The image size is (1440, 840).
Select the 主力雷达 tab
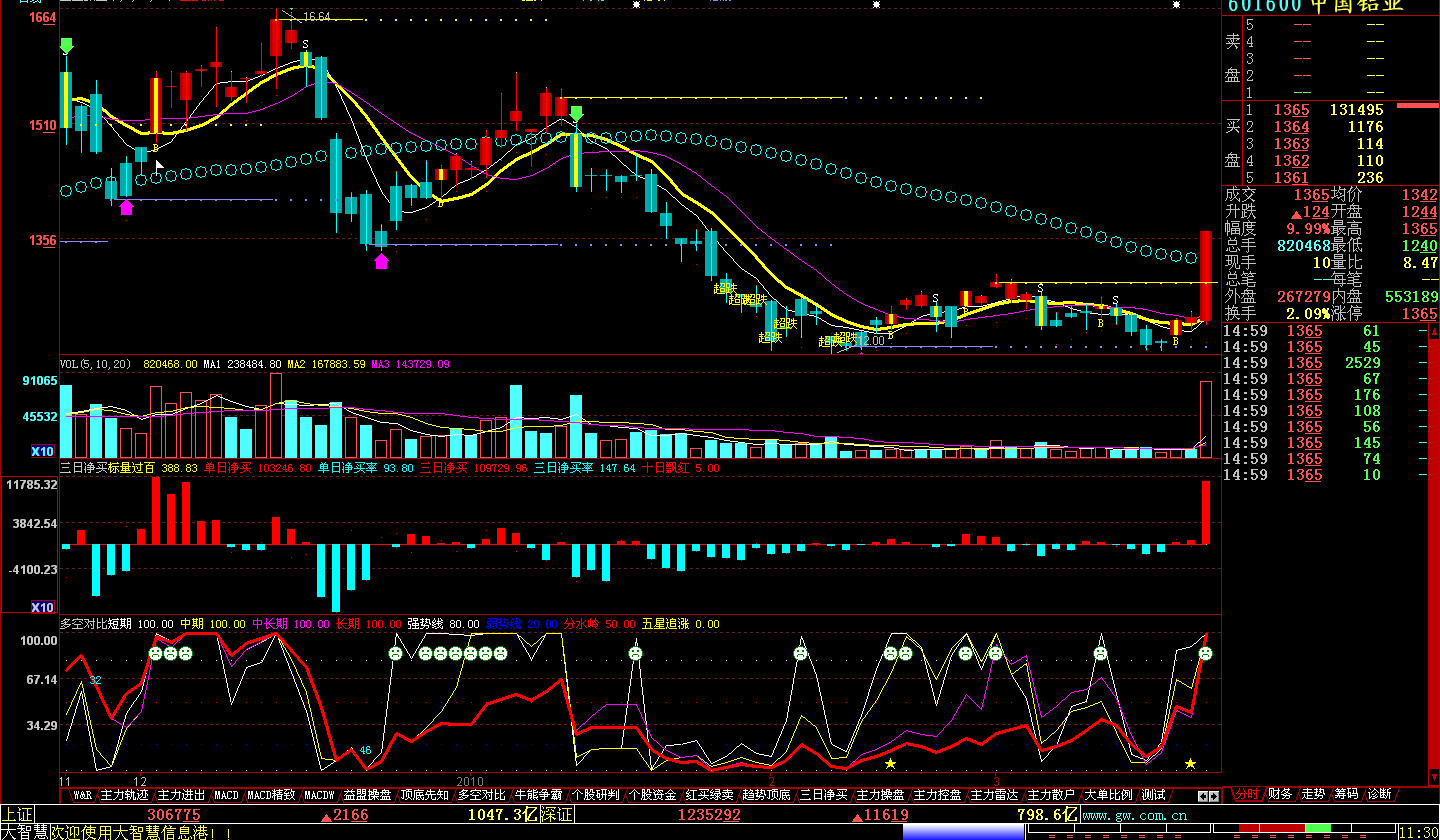pyautogui.click(x=995, y=795)
